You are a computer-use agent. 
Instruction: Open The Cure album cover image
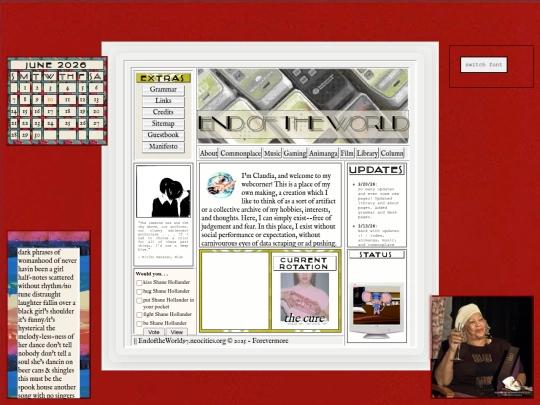(304, 299)
